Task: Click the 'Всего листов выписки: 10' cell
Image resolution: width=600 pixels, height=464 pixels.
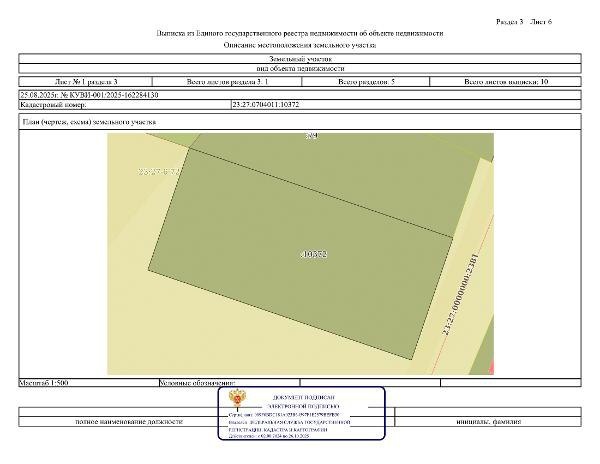Action: [x=505, y=81]
